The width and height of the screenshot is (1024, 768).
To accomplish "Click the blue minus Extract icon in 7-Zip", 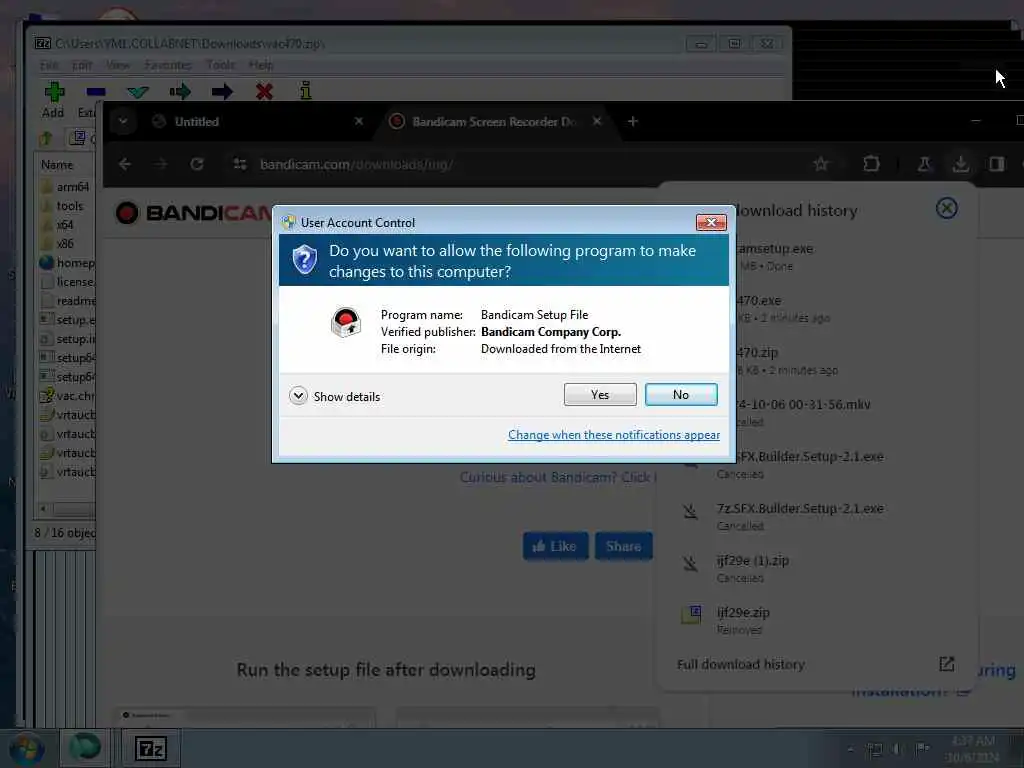I will click(95, 92).
